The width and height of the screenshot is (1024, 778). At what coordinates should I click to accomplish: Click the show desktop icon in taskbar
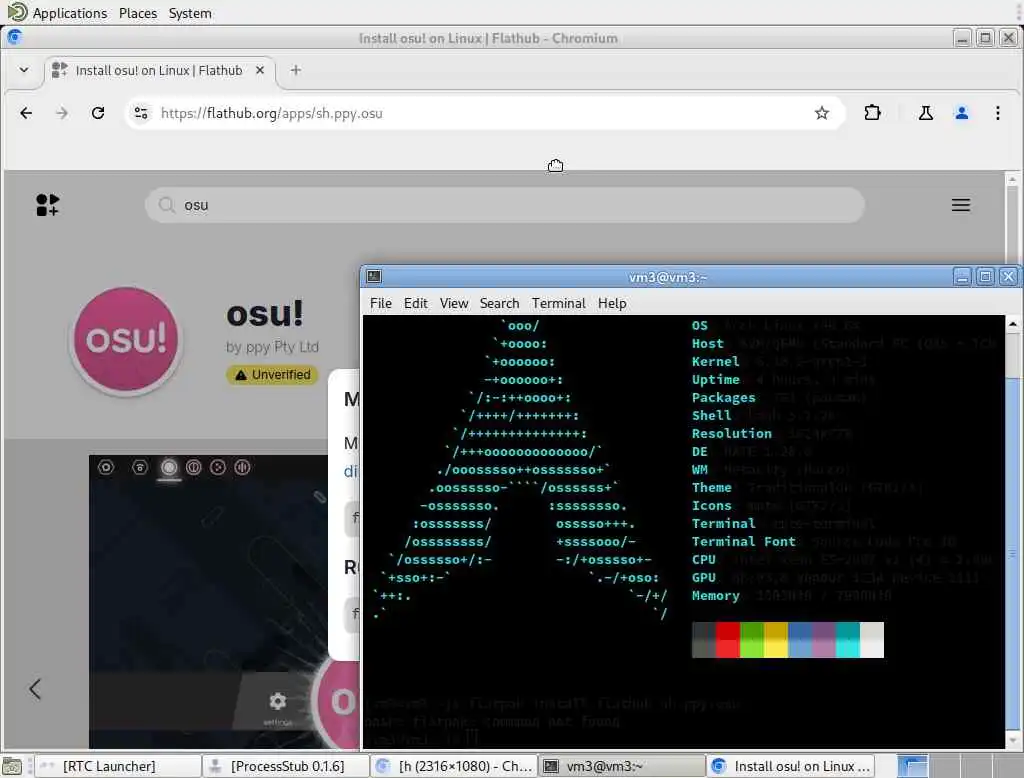coord(12,766)
